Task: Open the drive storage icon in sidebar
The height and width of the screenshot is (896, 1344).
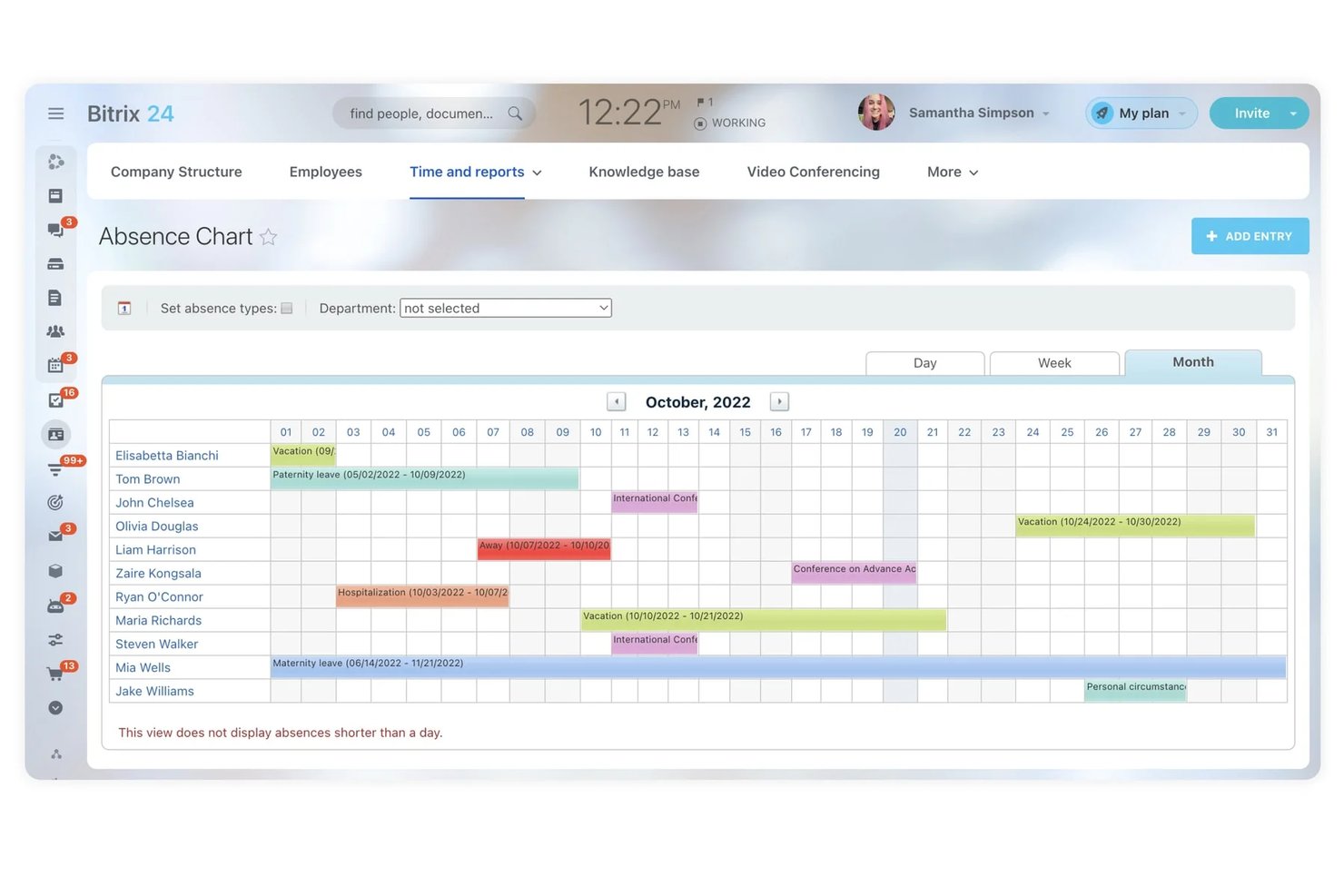Action: click(x=55, y=264)
